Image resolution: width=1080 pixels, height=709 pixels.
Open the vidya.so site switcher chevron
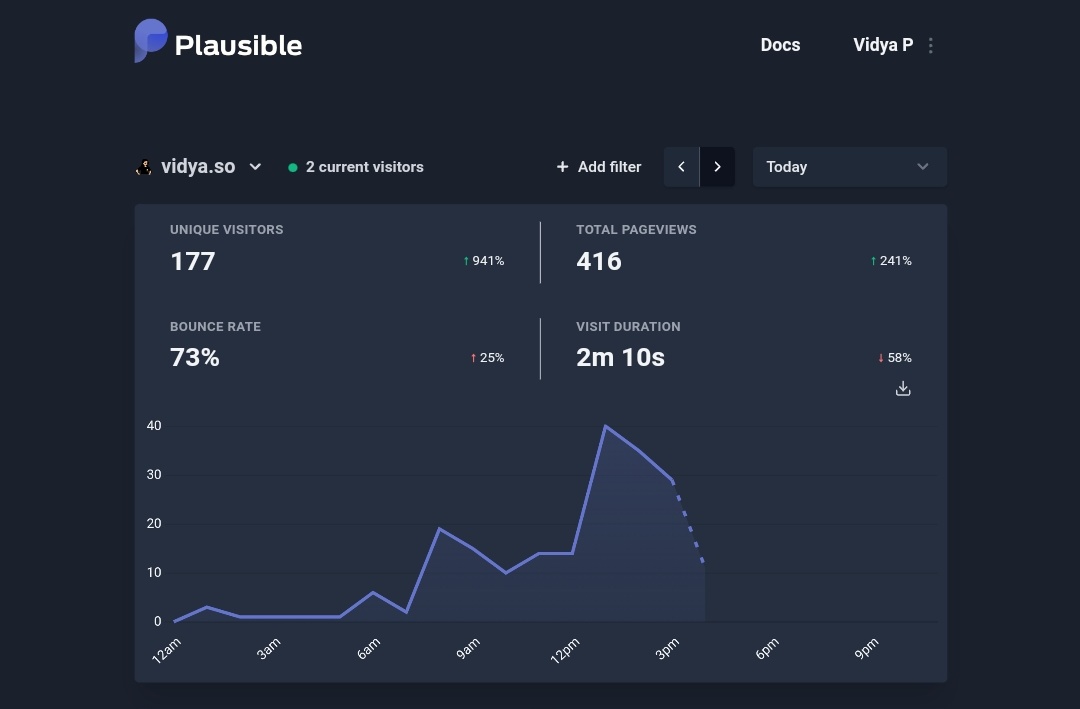[255, 167]
